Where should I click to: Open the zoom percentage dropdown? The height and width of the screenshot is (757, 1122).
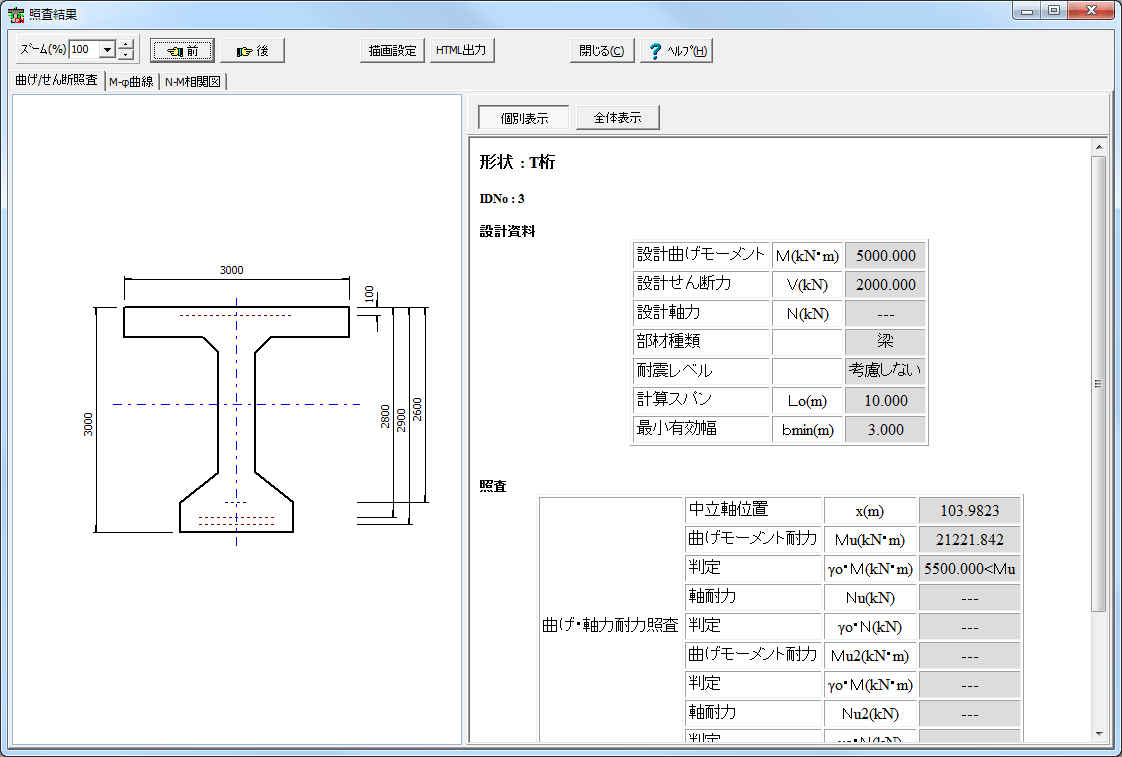[107, 50]
